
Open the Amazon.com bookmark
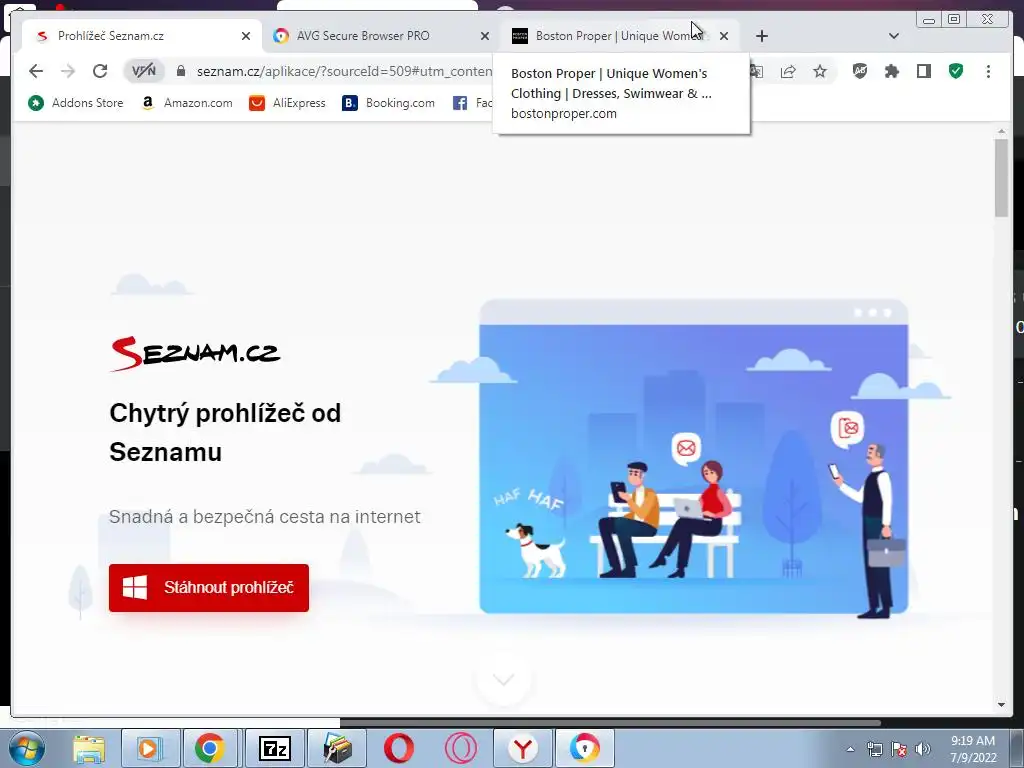[187, 103]
